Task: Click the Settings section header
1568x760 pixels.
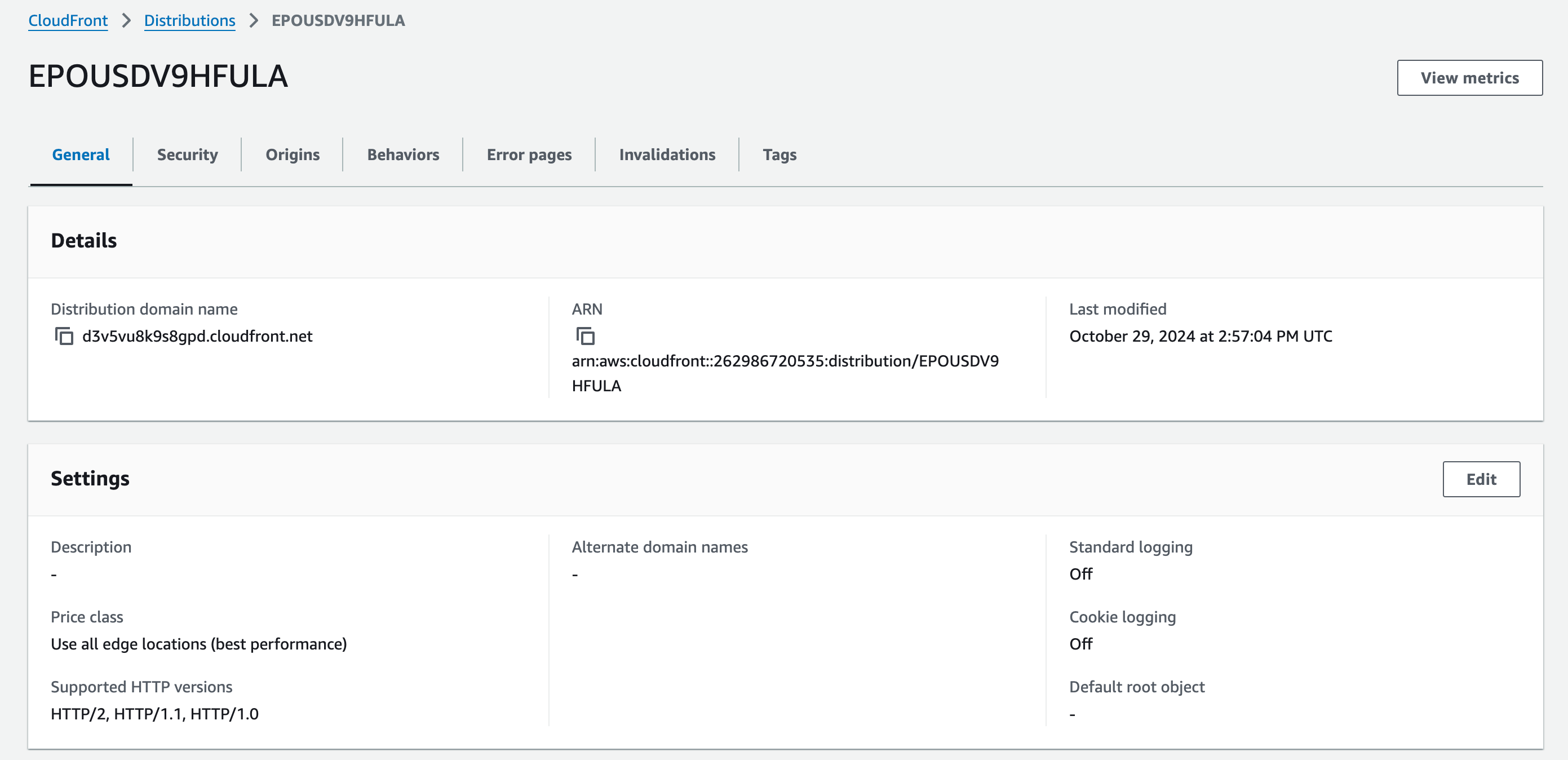Action: coord(90,479)
